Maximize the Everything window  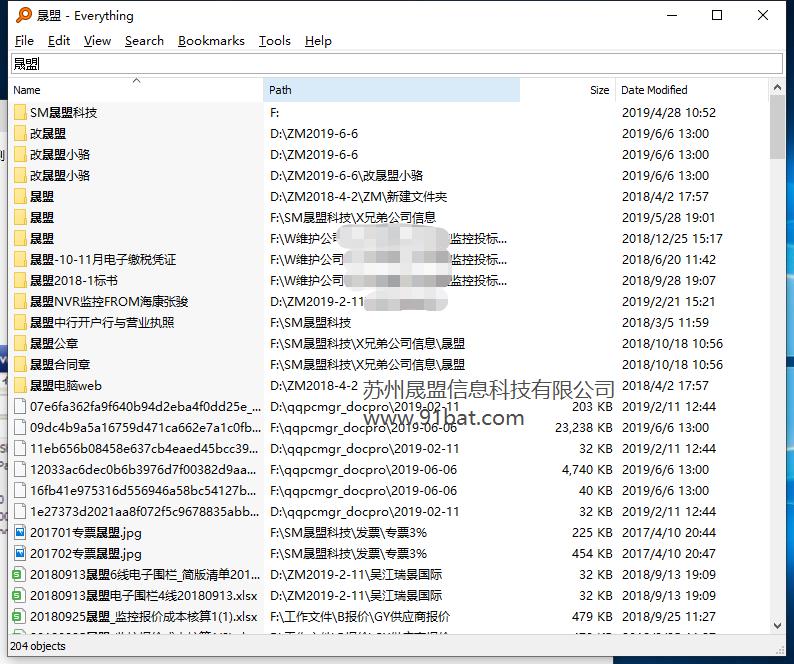pyautogui.click(x=717, y=15)
